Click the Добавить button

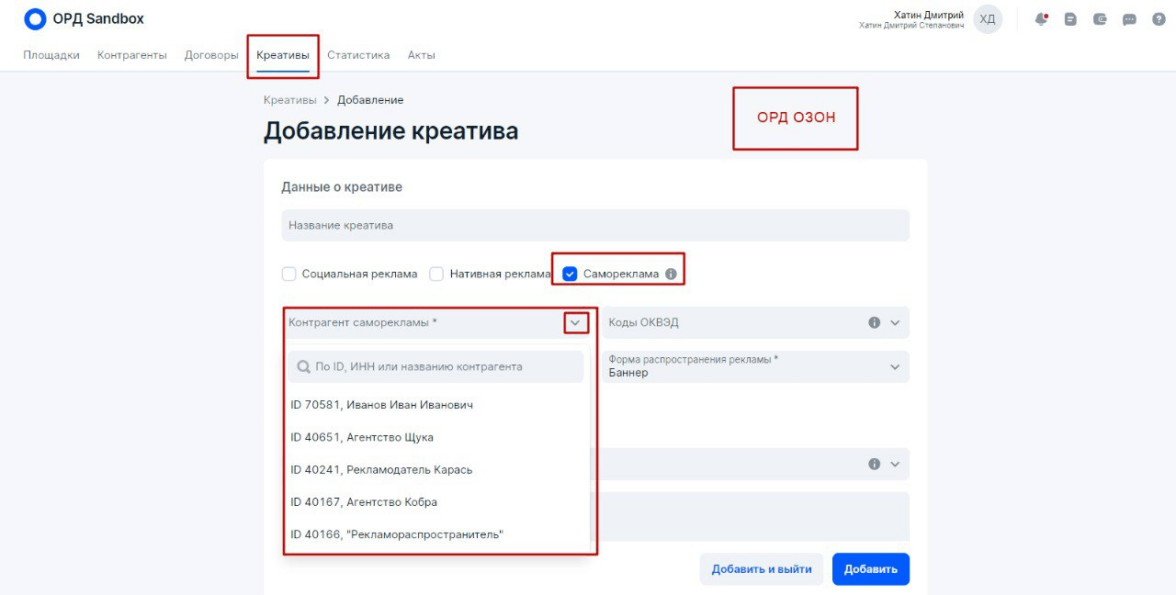(871, 569)
